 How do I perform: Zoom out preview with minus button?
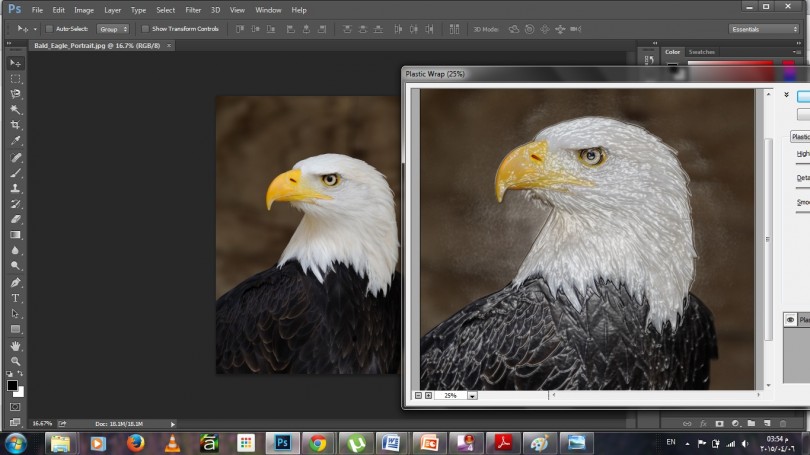pos(418,396)
